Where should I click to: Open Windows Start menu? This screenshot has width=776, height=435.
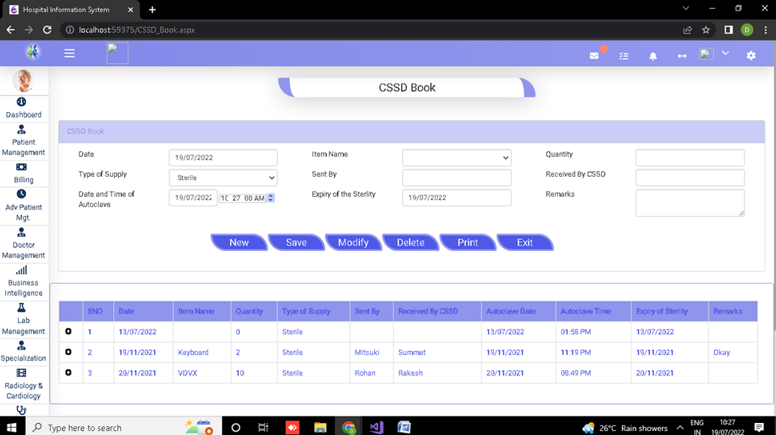[11, 427]
